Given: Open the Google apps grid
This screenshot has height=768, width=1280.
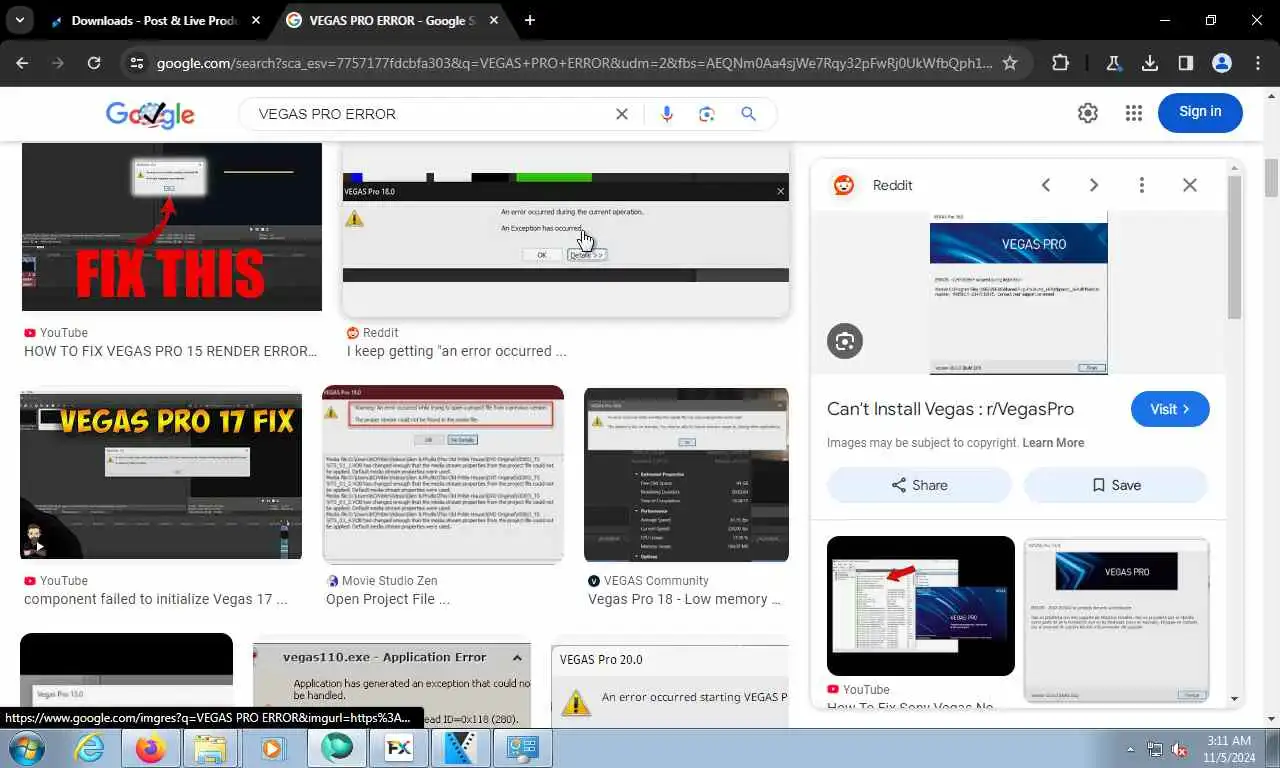Looking at the screenshot, I should pos(1133,113).
